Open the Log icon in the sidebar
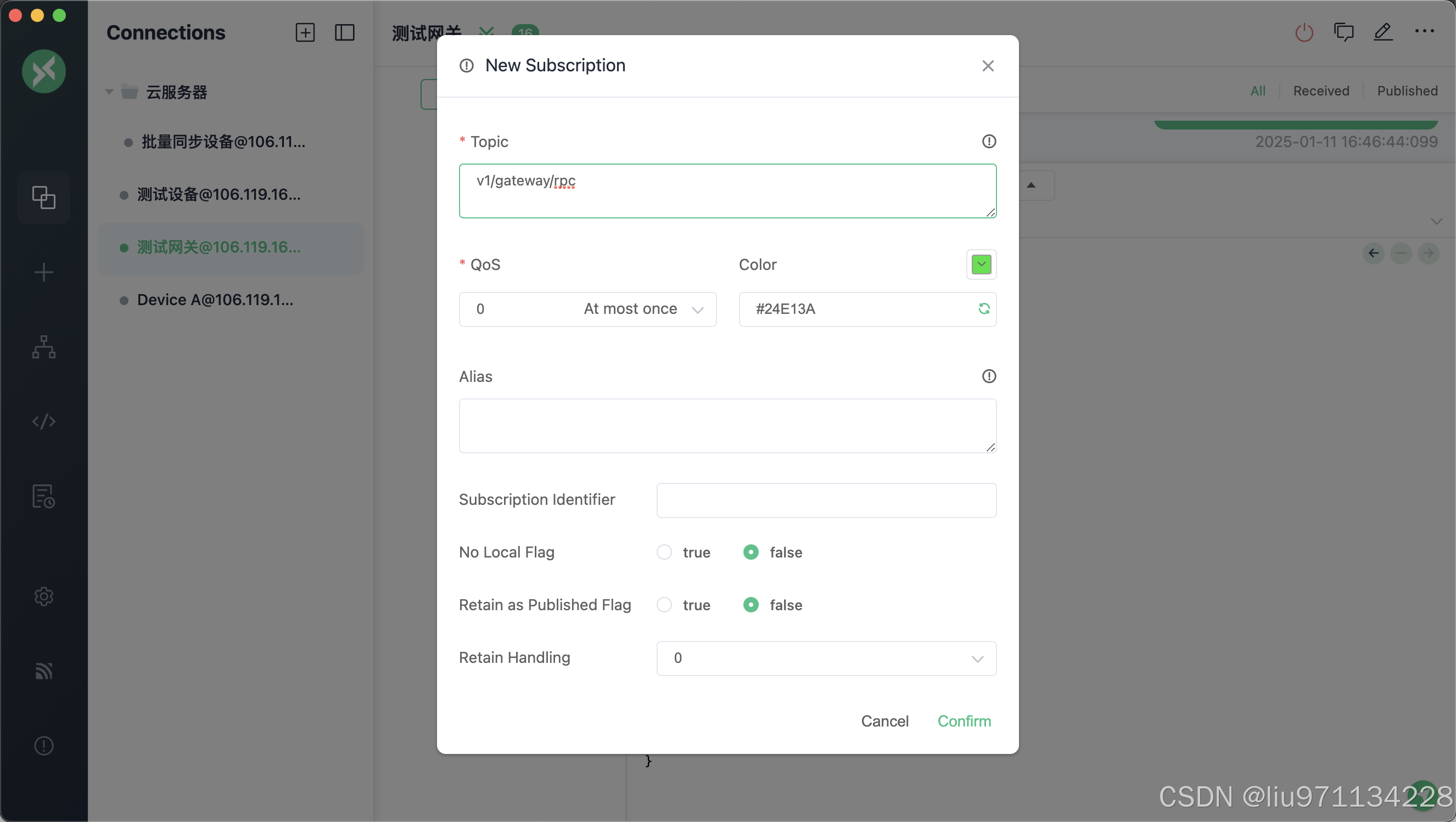Image resolution: width=1456 pixels, height=822 pixels. pyautogui.click(x=43, y=497)
